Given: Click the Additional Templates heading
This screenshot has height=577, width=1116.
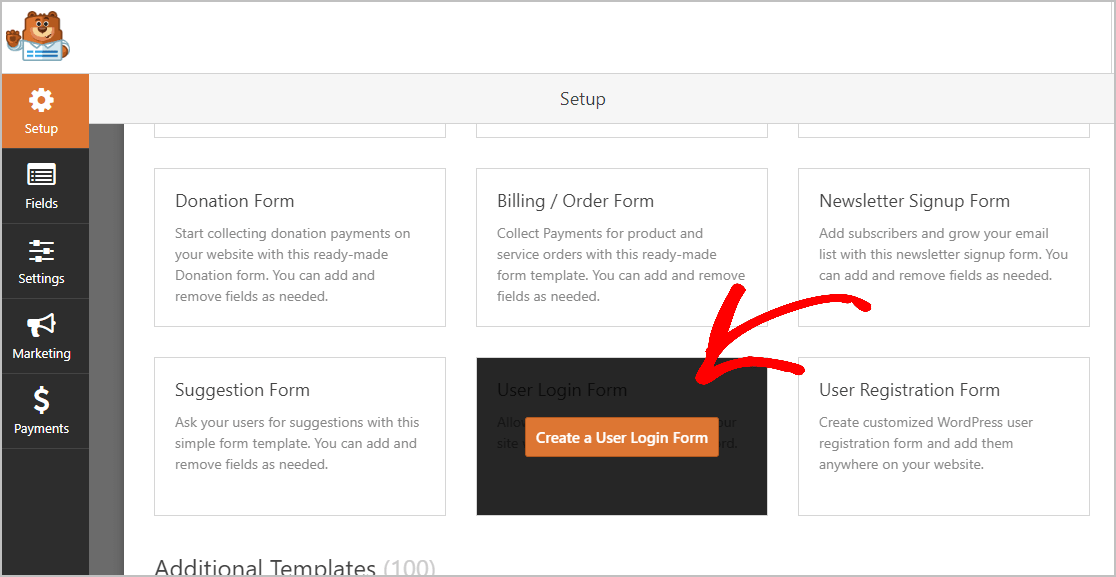Looking at the screenshot, I should 265,568.
